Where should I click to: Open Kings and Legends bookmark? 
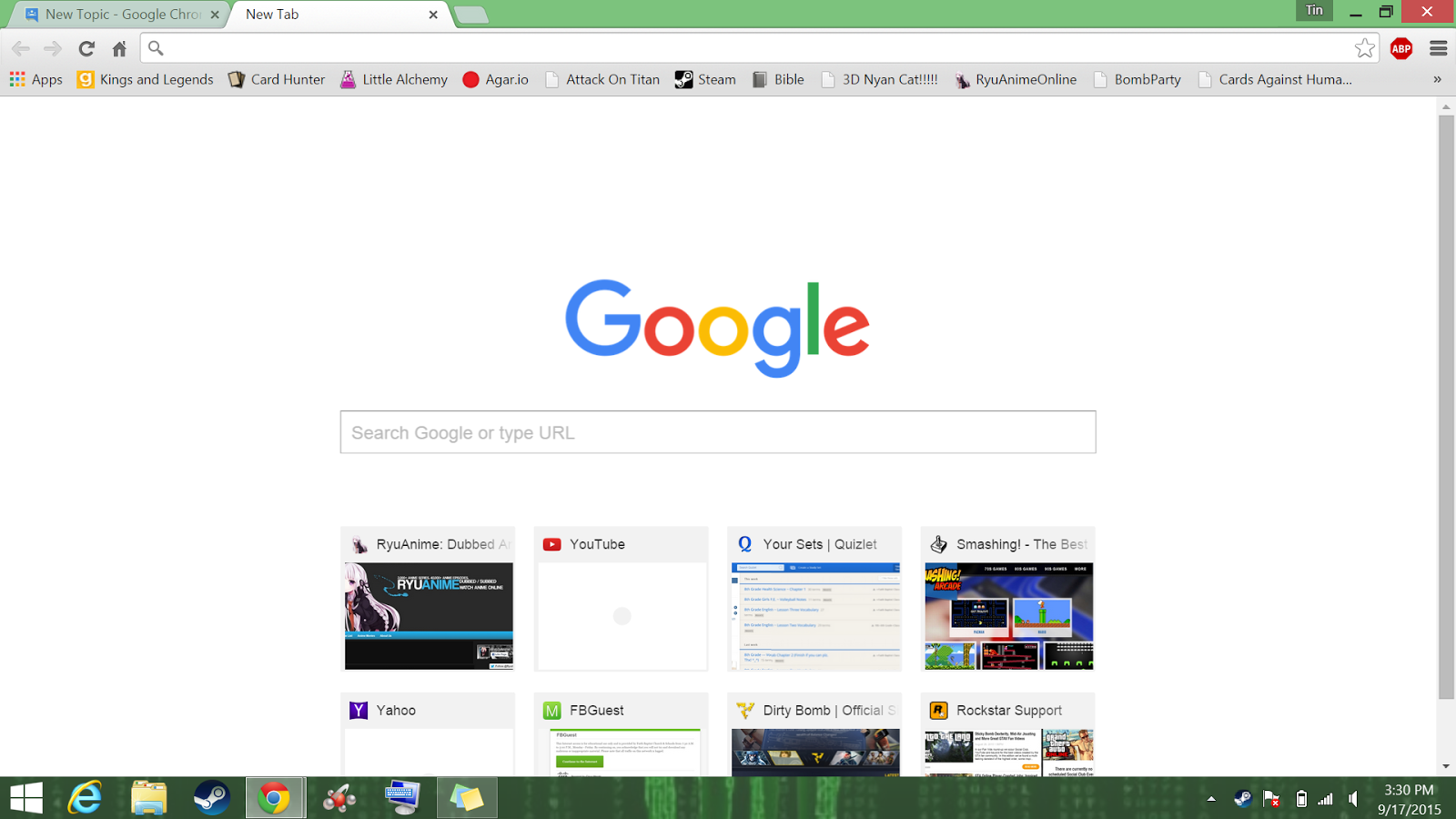(146, 79)
